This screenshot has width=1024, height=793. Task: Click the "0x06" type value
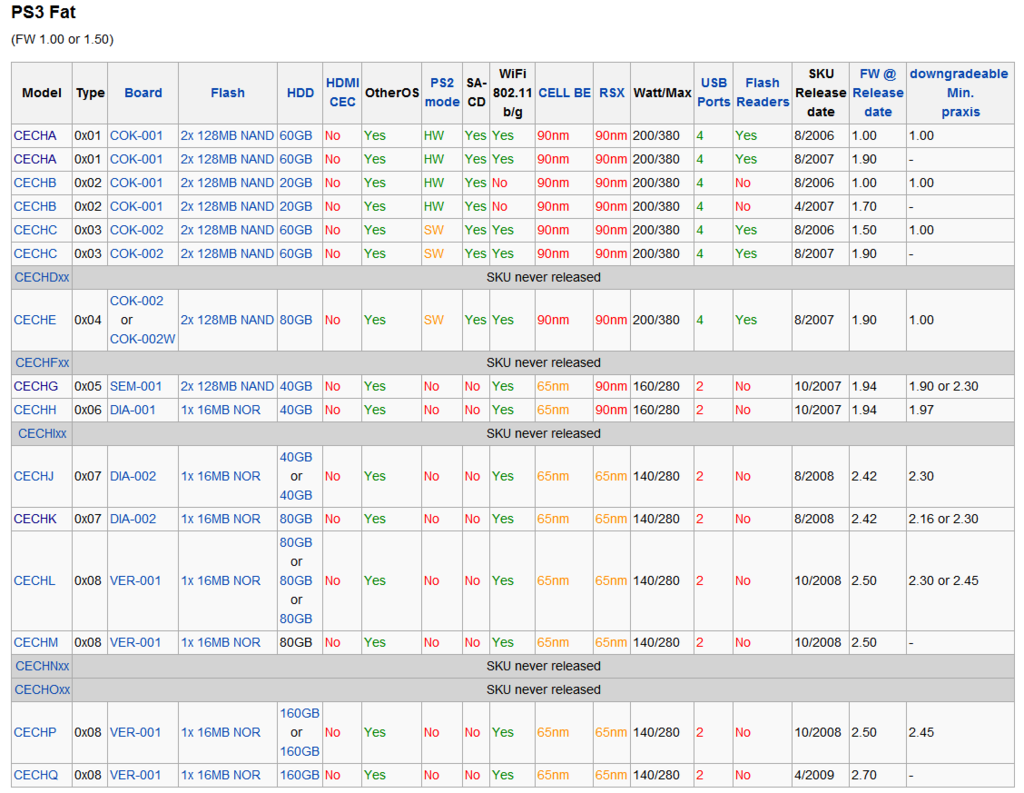pos(88,410)
